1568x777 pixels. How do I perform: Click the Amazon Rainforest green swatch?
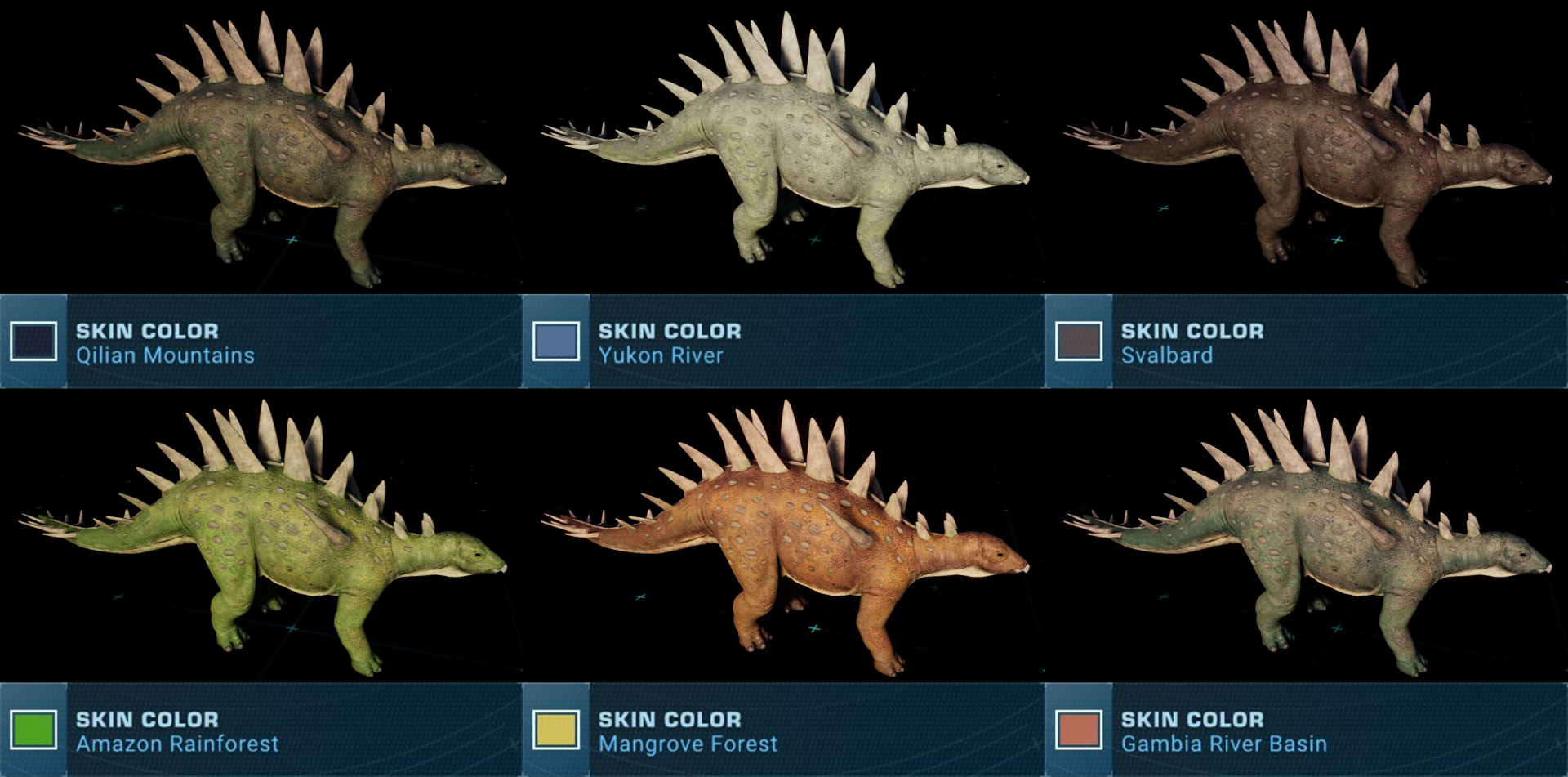(x=33, y=730)
